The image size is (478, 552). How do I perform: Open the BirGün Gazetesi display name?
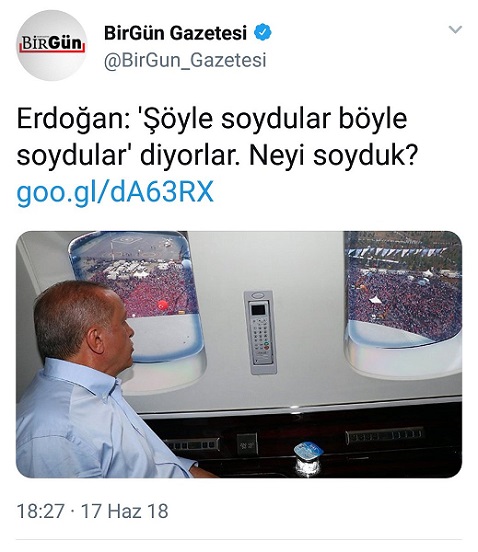pyautogui.click(x=175, y=33)
